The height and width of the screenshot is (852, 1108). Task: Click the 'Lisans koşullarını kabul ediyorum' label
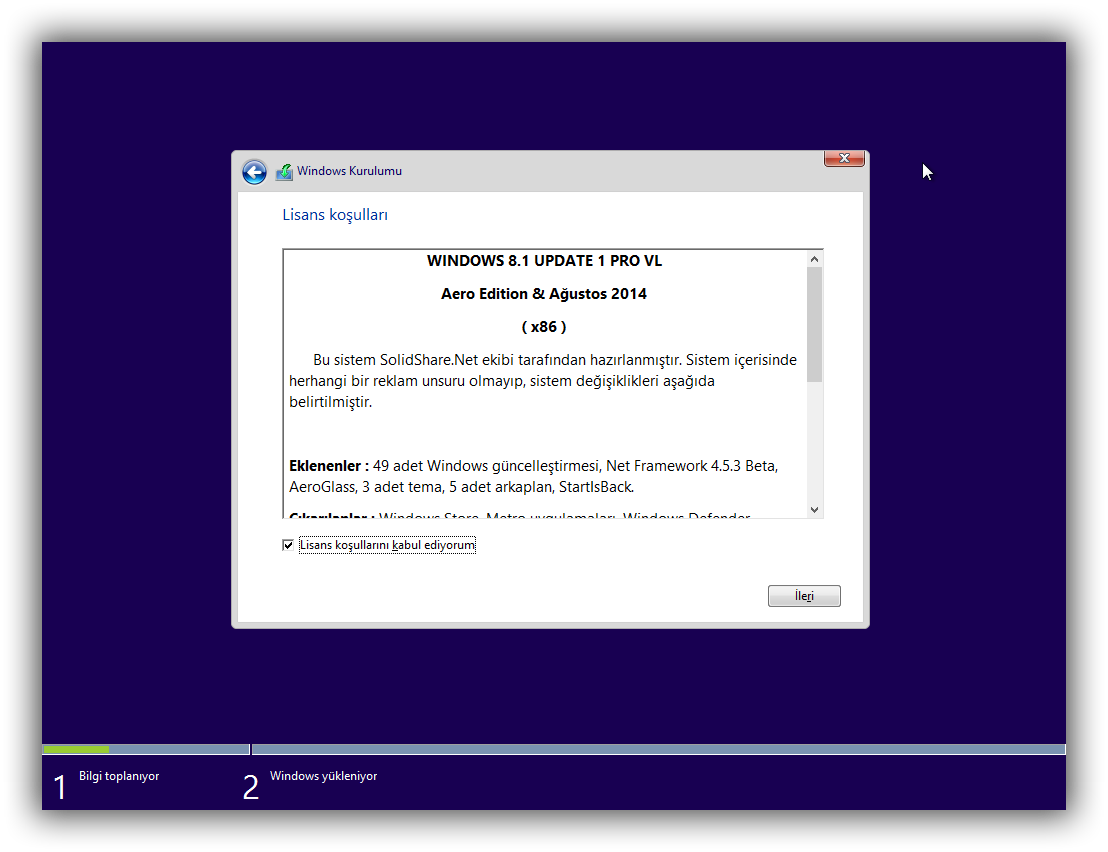click(387, 545)
